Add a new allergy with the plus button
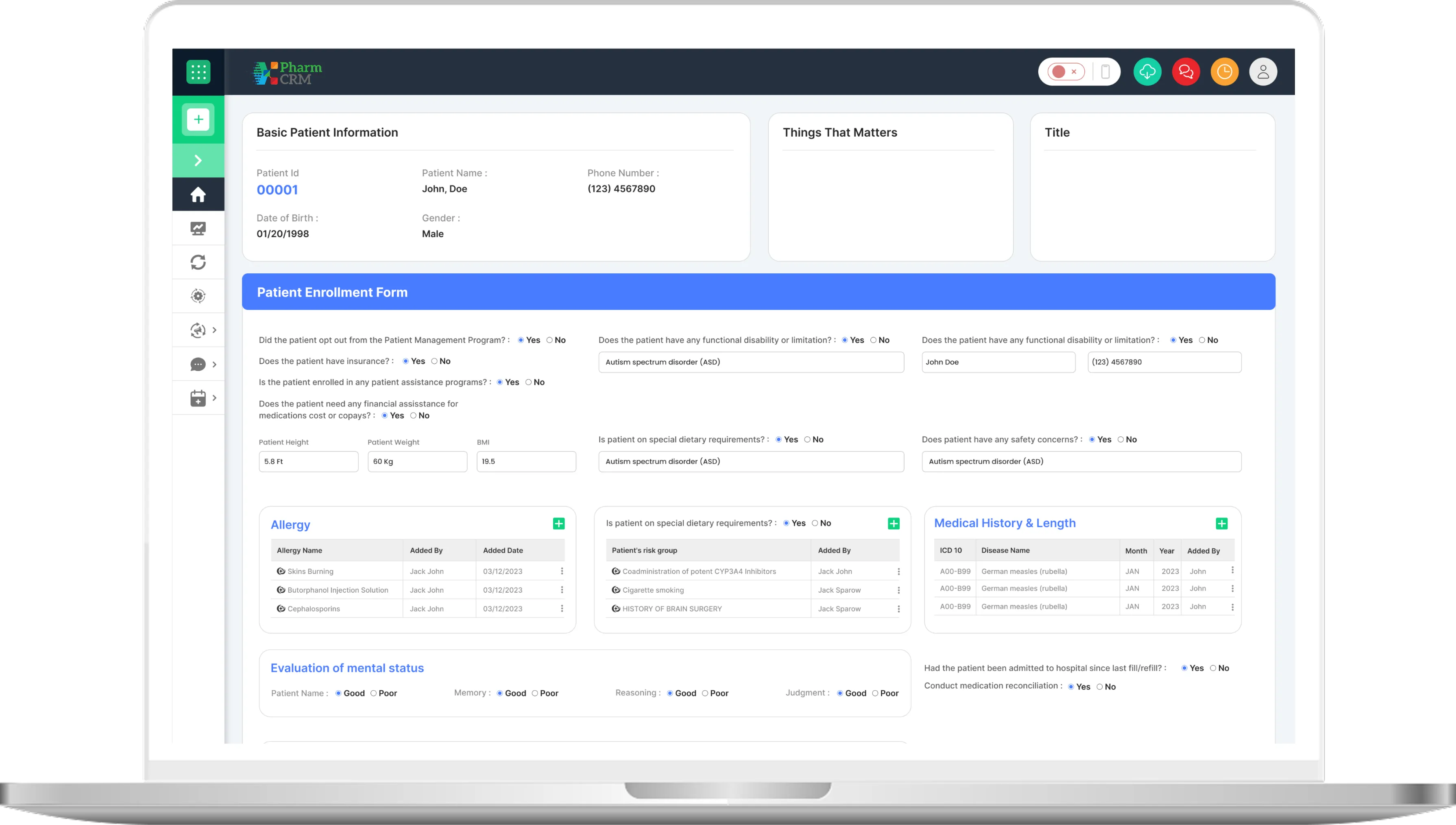 [559, 523]
